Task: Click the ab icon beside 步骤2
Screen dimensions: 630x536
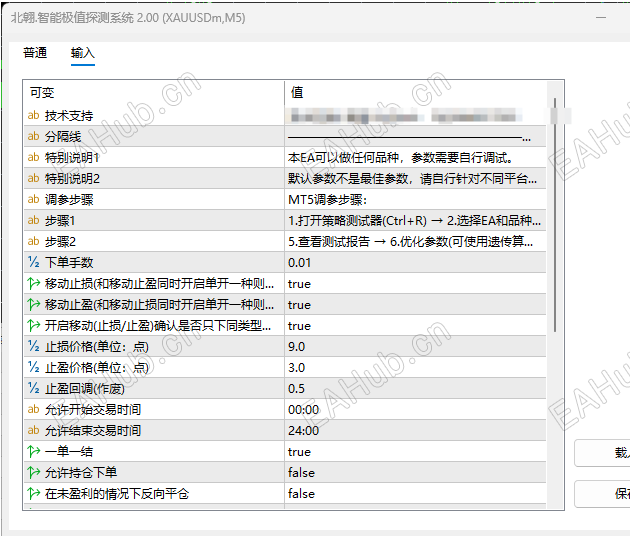Action: (33, 241)
